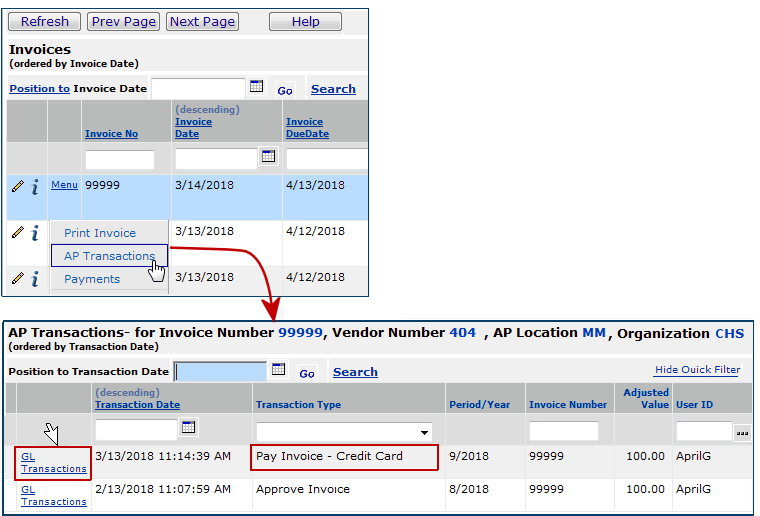Open calendar picker next to Transaction Date position
Viewport: 760px width, 516px height.
click(279, 370)
